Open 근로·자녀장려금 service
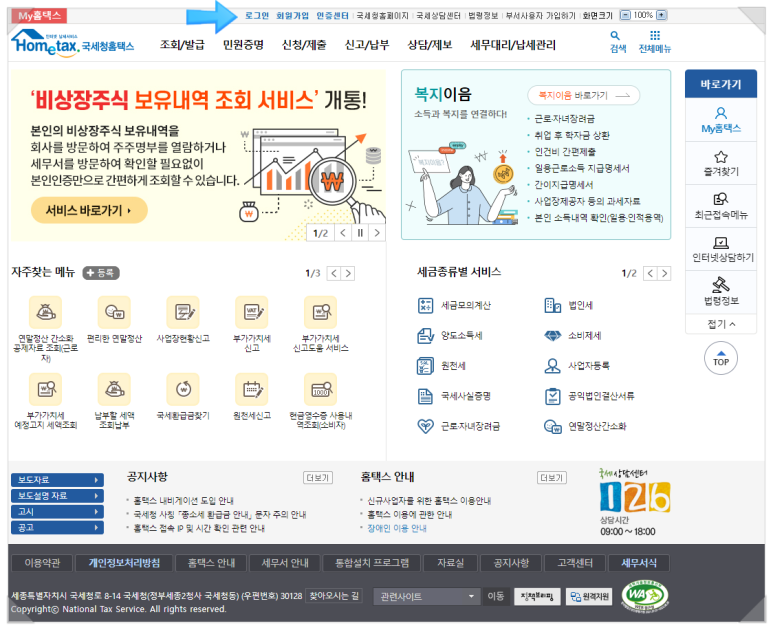This screenshot has width=773, height=630. click(458, 426)
